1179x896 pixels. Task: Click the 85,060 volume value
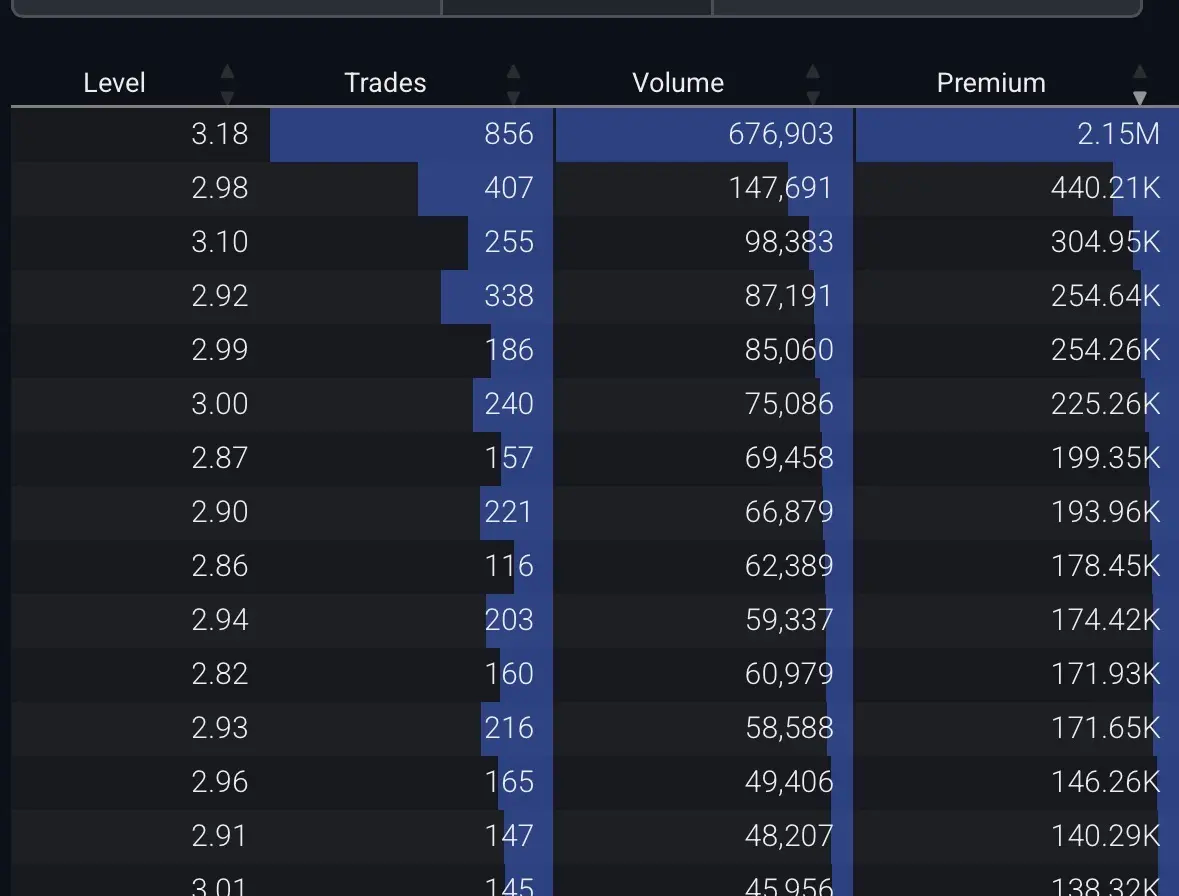pos(789,350)
